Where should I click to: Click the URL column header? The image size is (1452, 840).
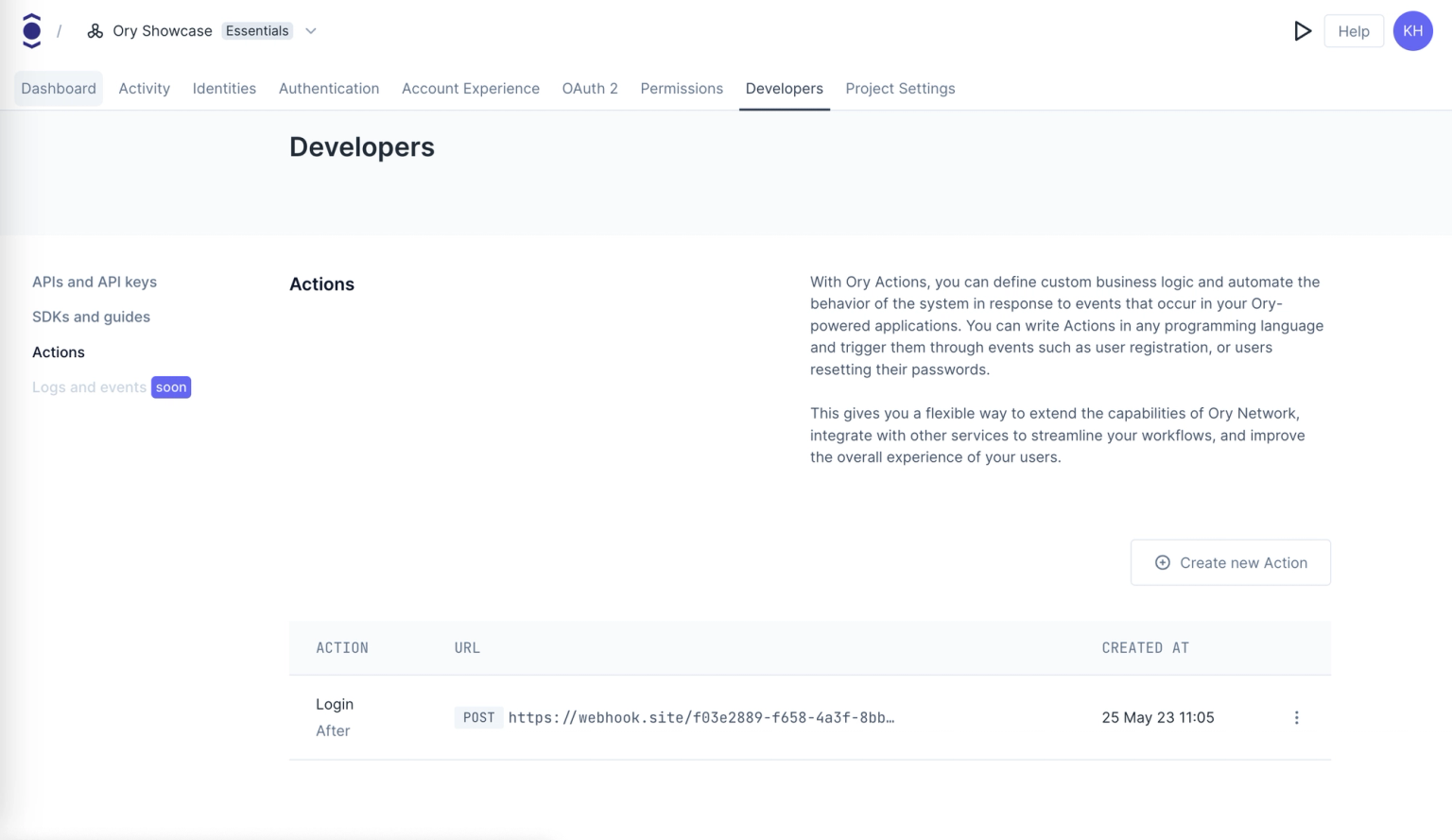(x=467, y=647)
